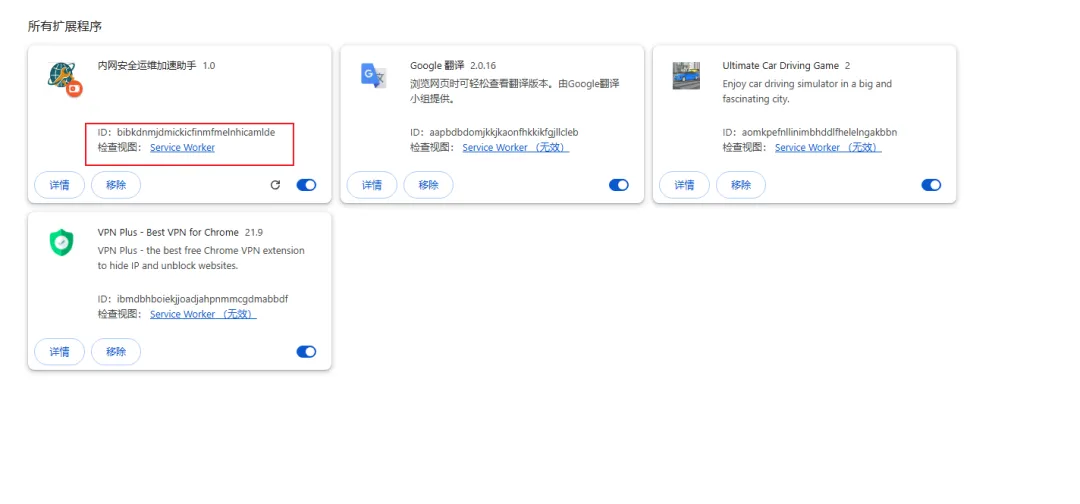Viewport: 1080px width, 504px height.
Task: Click the VPN Plus green shield icon
Action: tap(61, 242)
